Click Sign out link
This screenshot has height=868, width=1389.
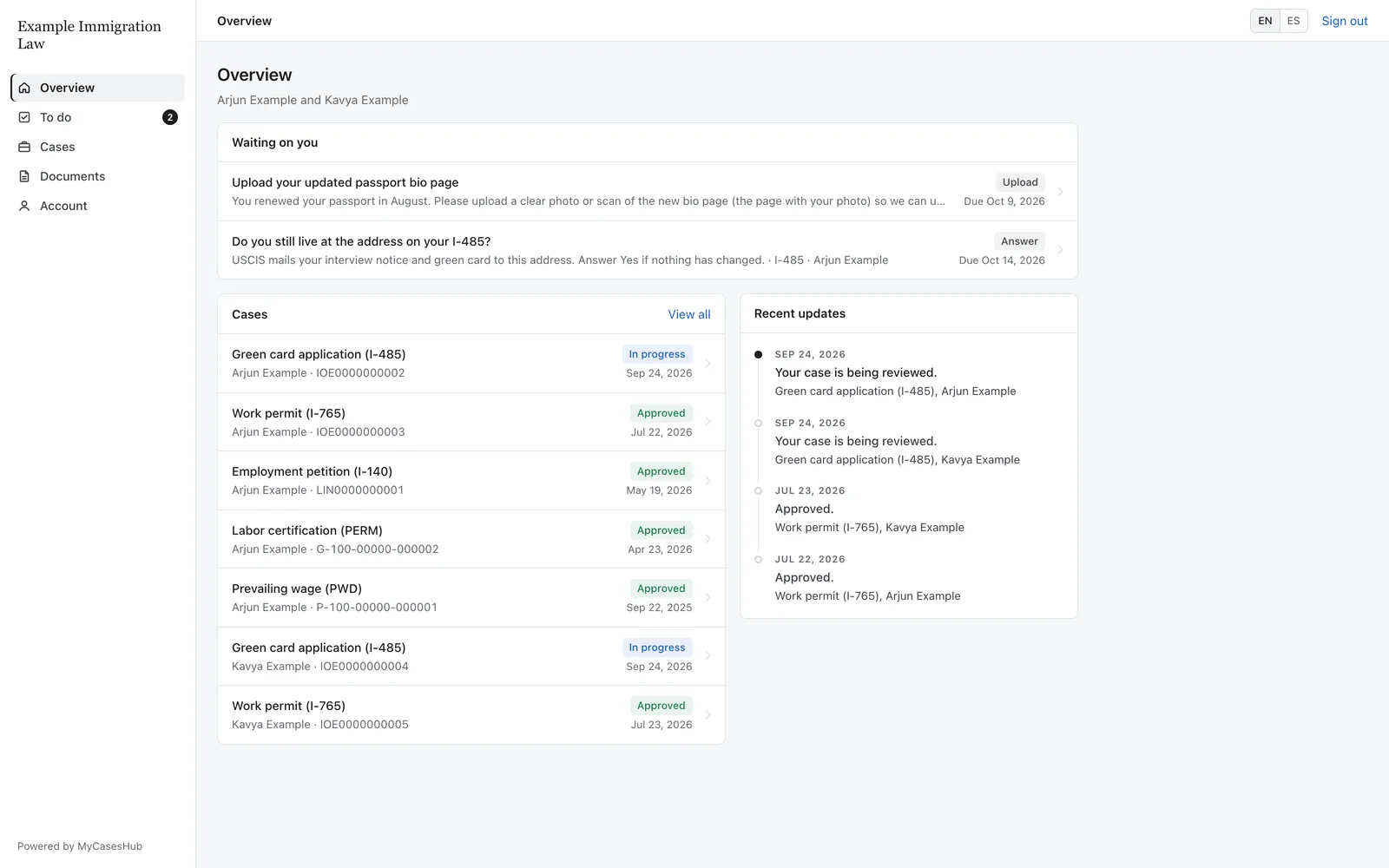point(1344,21)
